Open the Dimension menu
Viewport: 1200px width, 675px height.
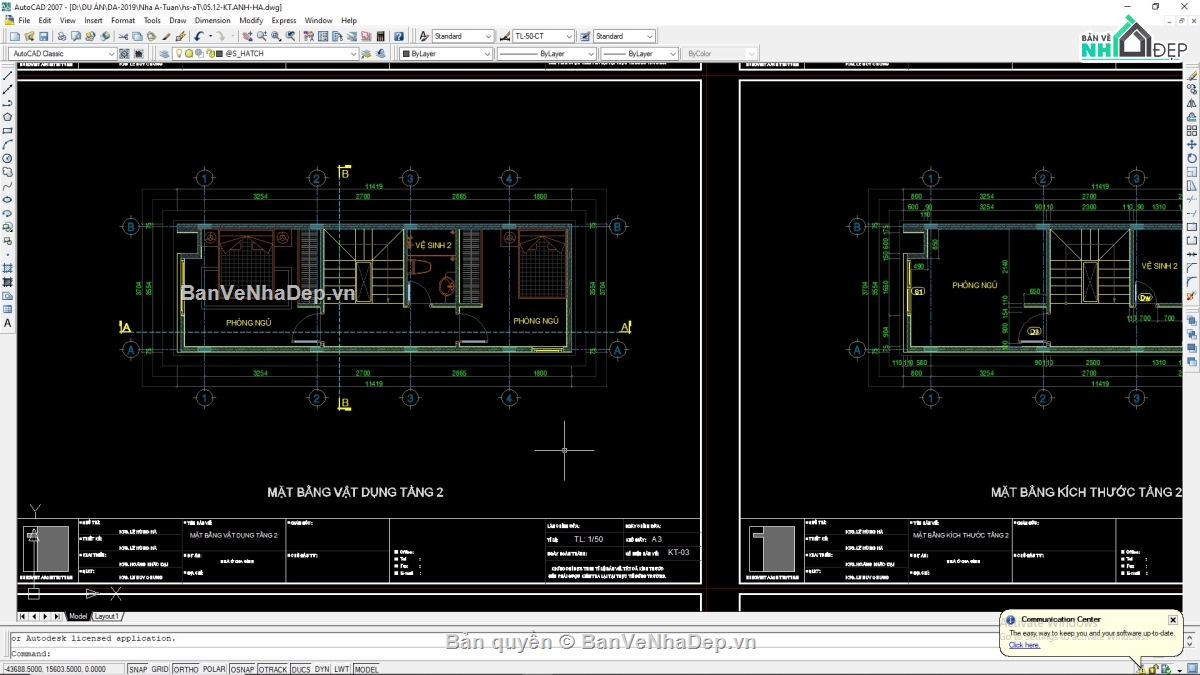pos(212,20)
